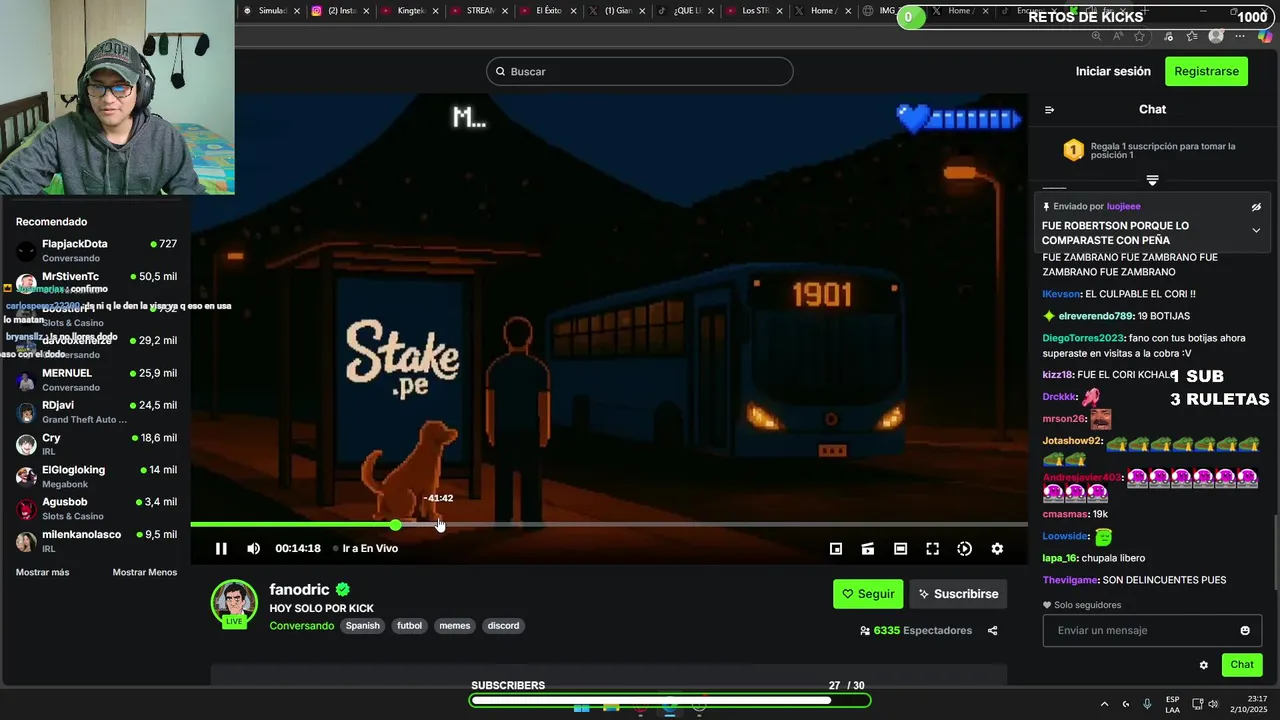Mute the video player volume

253,548
